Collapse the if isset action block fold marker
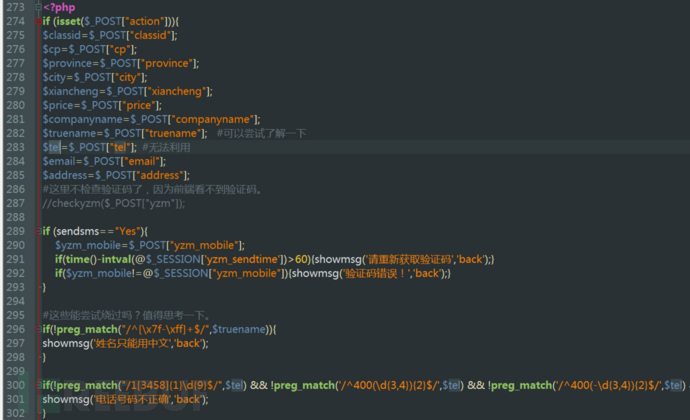Viewport: 690px width, 420px height. click(x=38, y=21)
